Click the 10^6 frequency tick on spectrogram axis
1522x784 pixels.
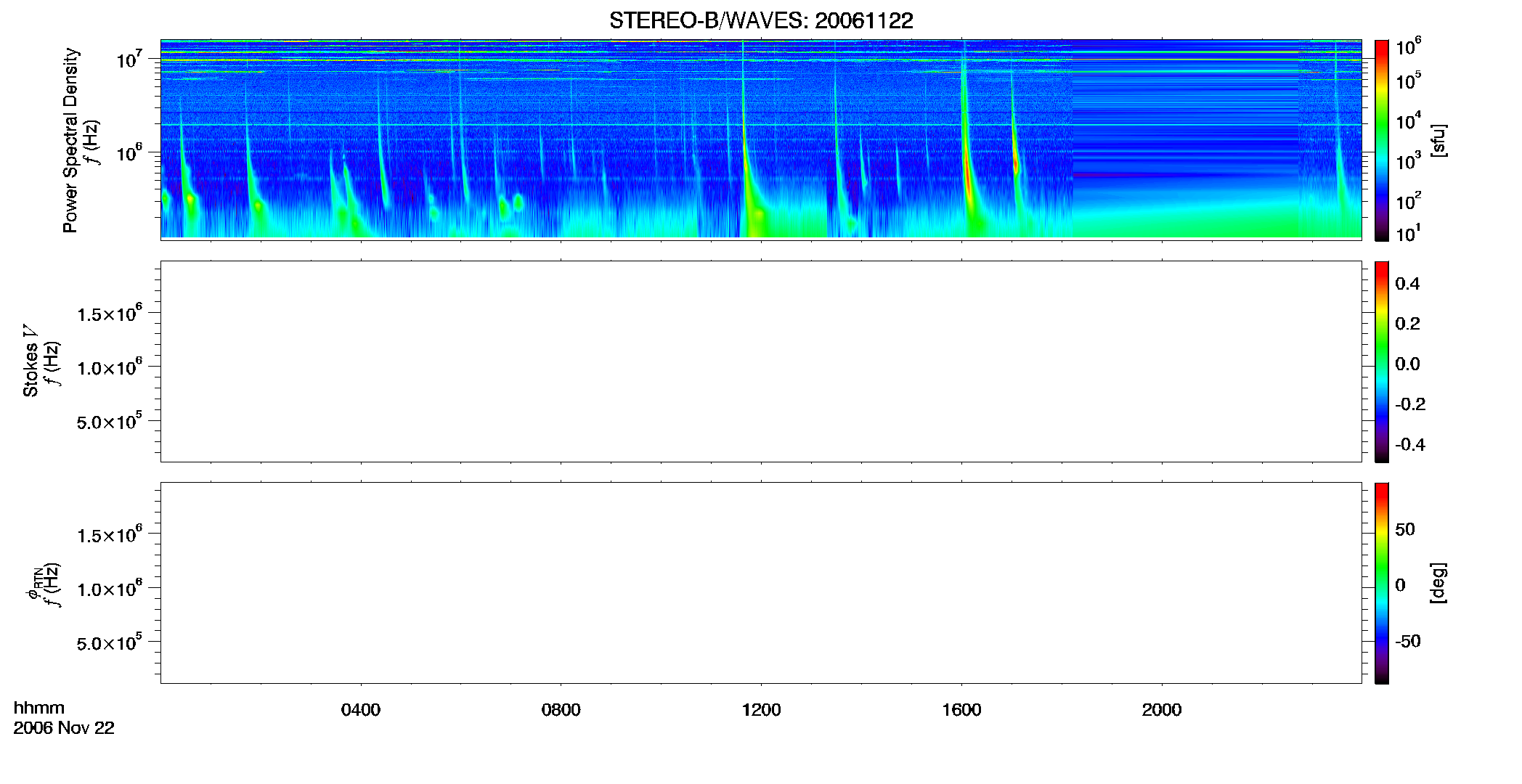click(x=129, y=153)
